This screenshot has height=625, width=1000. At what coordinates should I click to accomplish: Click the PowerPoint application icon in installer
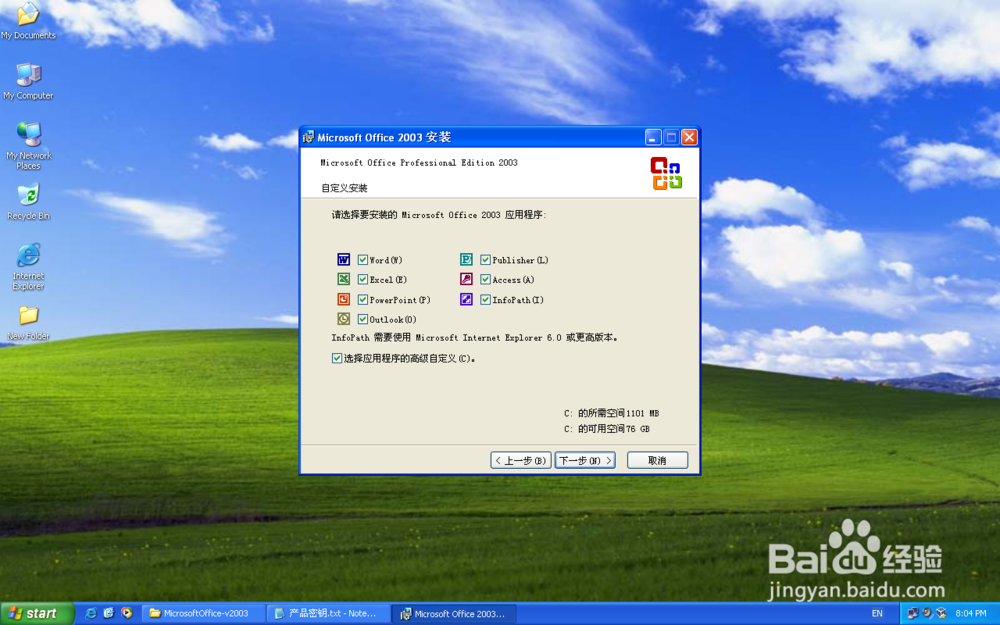[343, 299]
